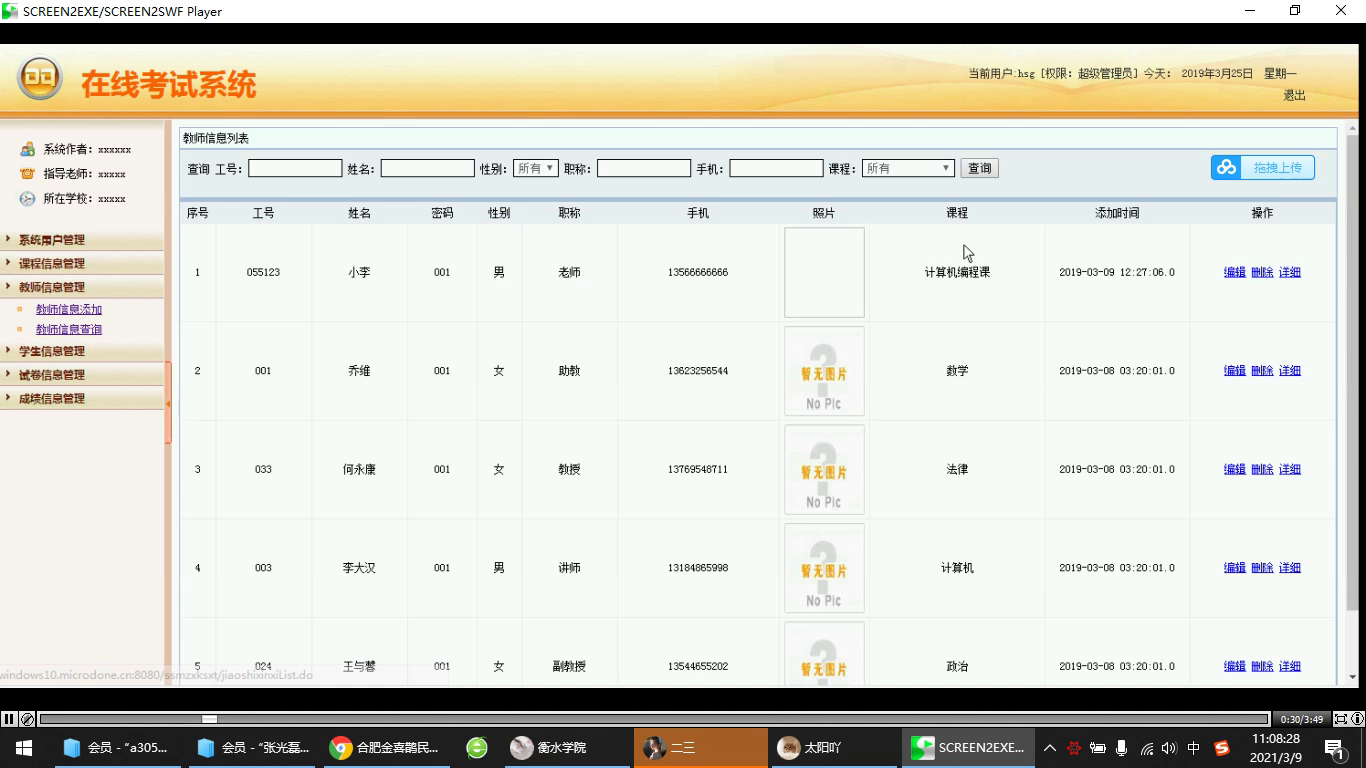This screenshot has width=1366, height=768.
Task: Click the 指导老师 icon in the sidebar
Action: click(x=28, y=174)
